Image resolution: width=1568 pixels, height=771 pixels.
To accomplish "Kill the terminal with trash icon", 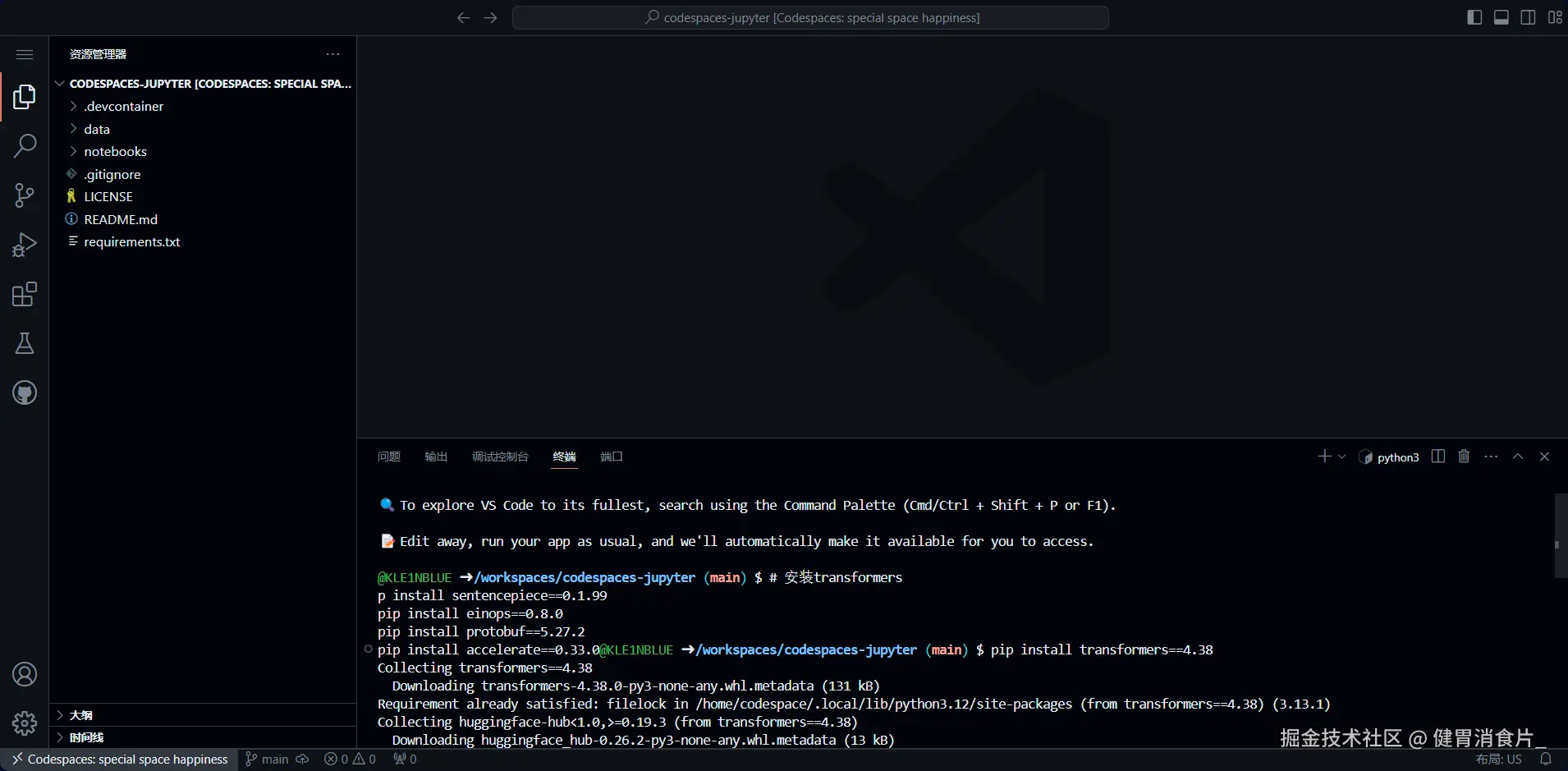I will 1464,457.
